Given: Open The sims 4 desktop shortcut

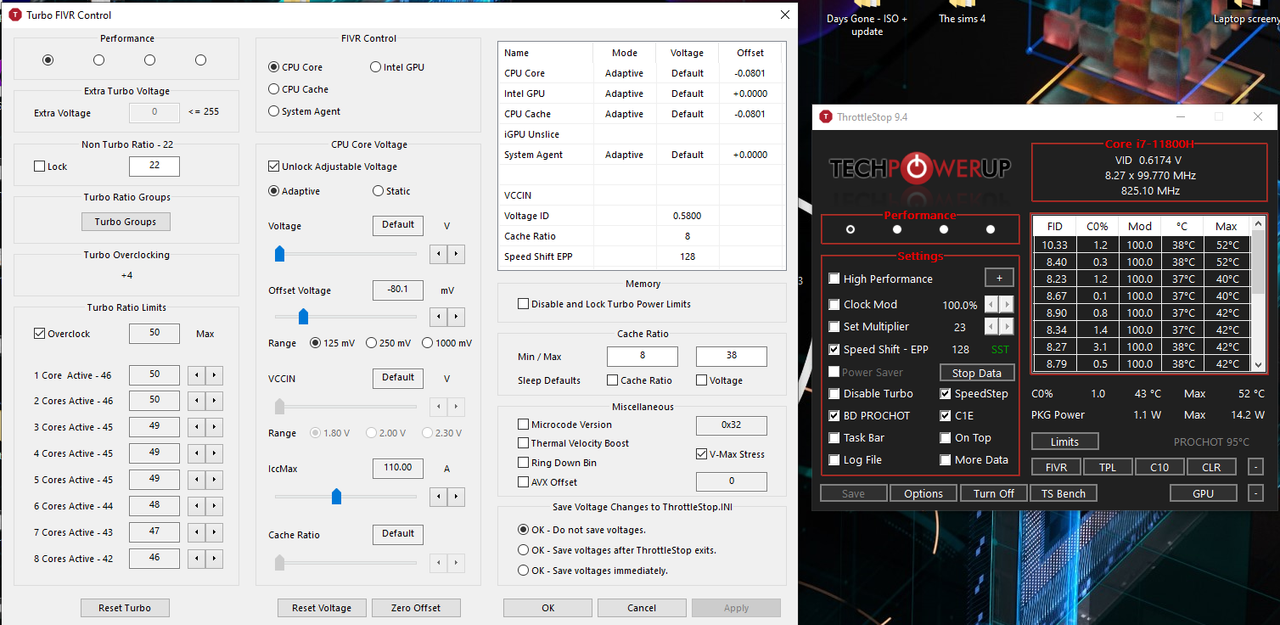Looking at the screenshot, I should (x=962, y=13).
